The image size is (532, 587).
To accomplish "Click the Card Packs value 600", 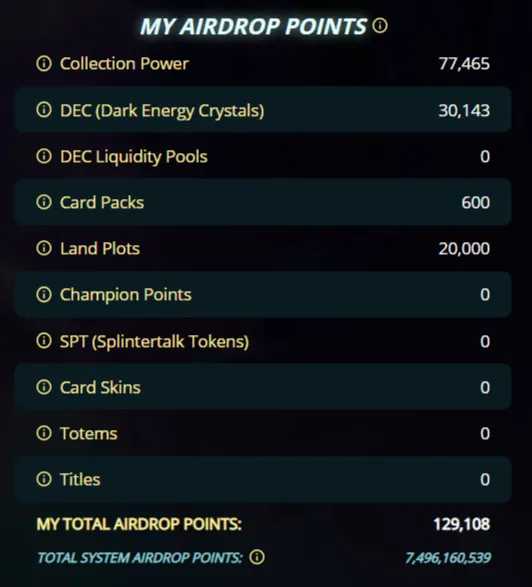I will pyautogui.click(x=475, y=203).
